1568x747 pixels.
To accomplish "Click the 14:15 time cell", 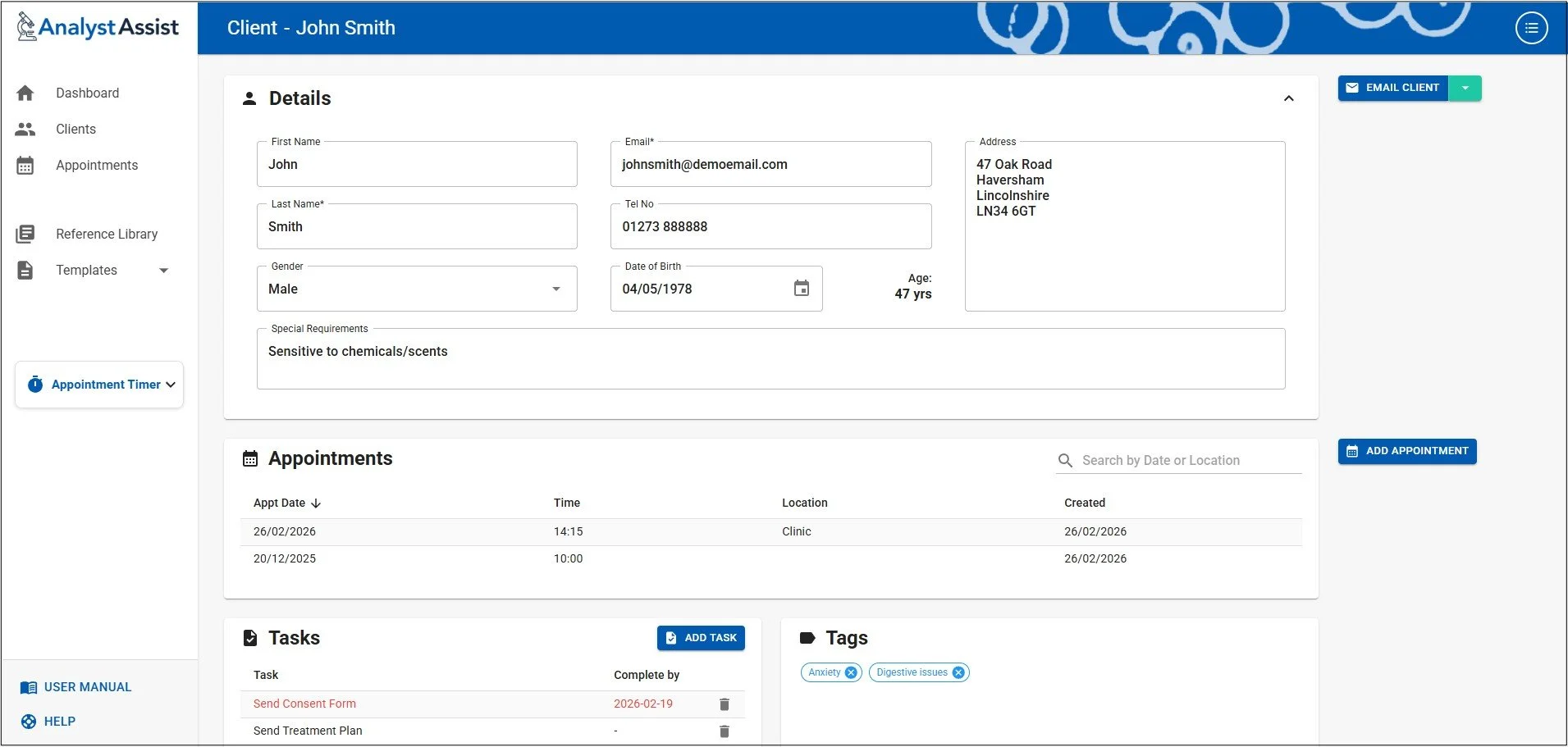I will (x=569, y=532).
